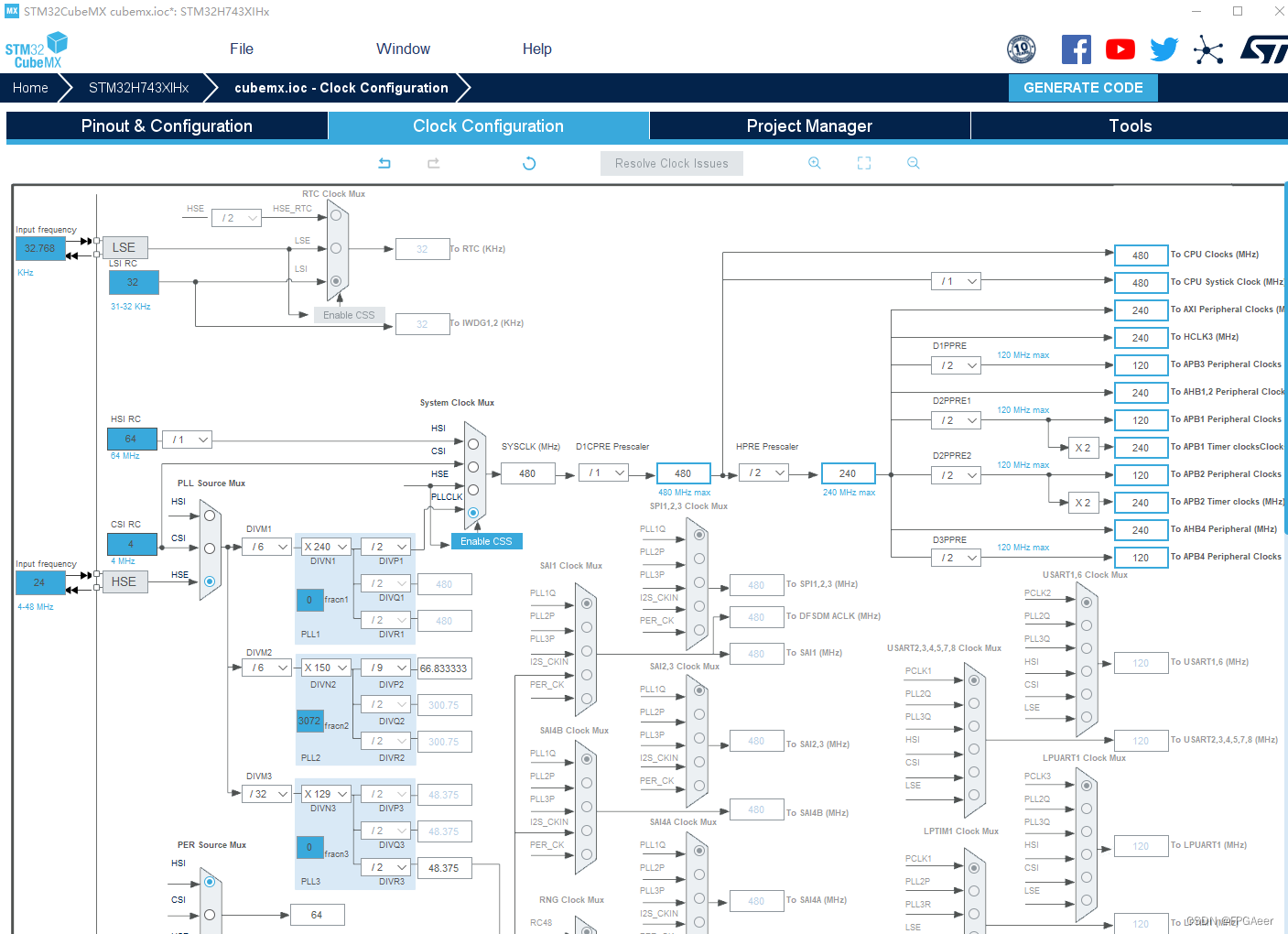Open the Help menu
Viewport: 1288px width, 934px height.
pos(537,49)
